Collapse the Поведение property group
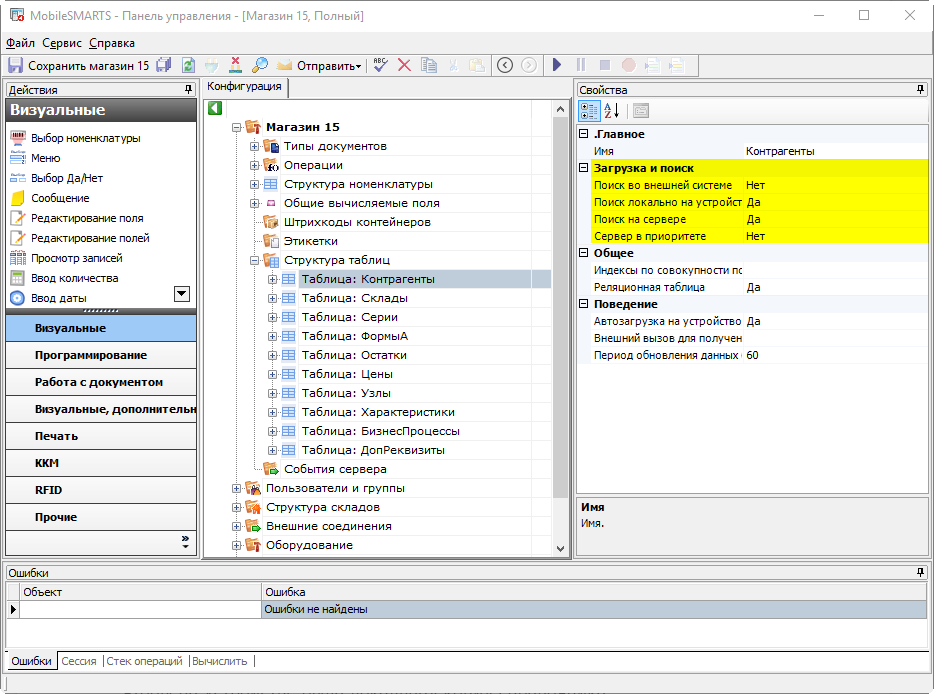Image resolution: width=934 pixels, height=694 pixels. [584, 304]
